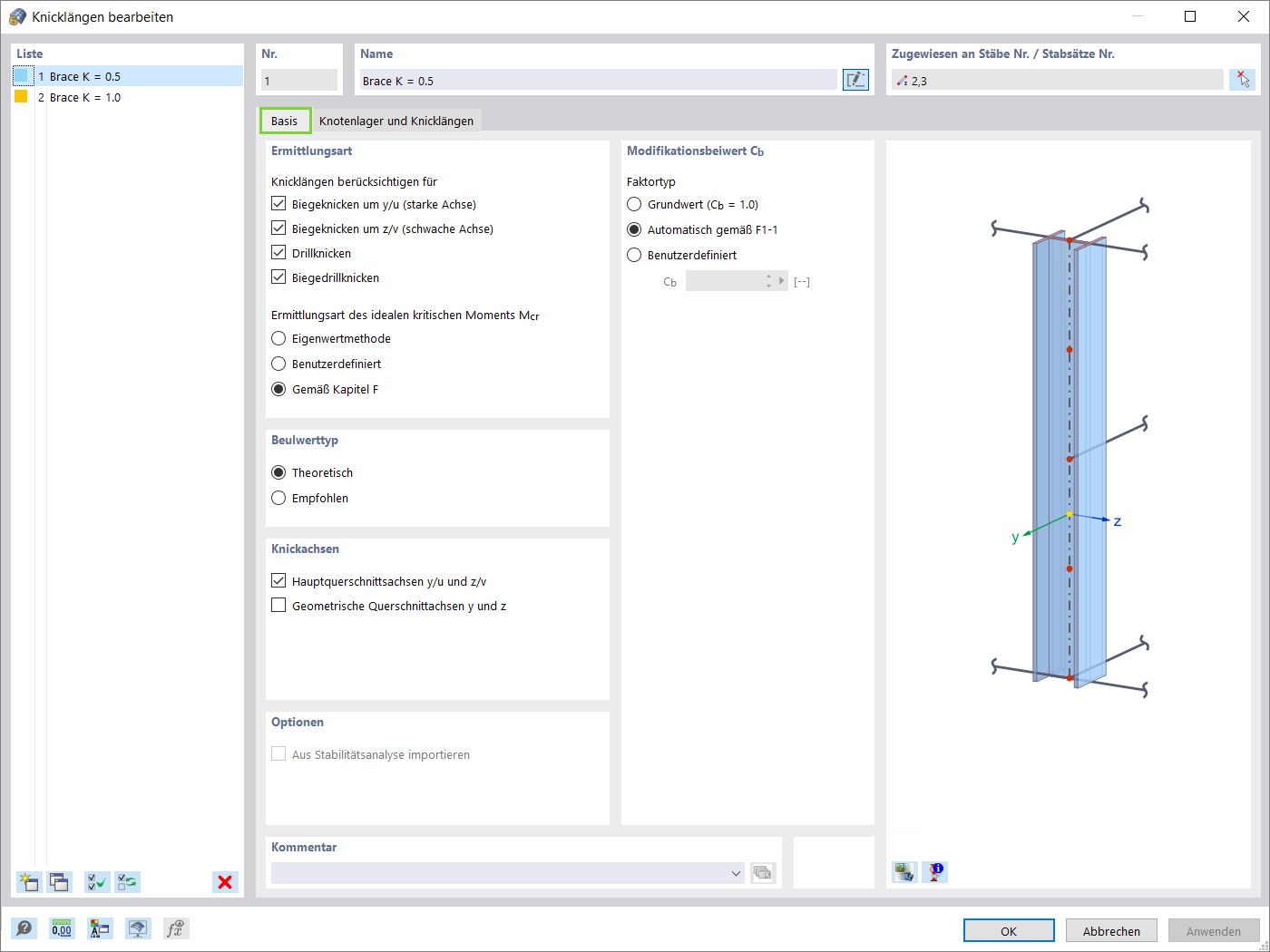Click the app icon in title bar
Viewport: 1270px width, 952px height.
tap(17, 16)
